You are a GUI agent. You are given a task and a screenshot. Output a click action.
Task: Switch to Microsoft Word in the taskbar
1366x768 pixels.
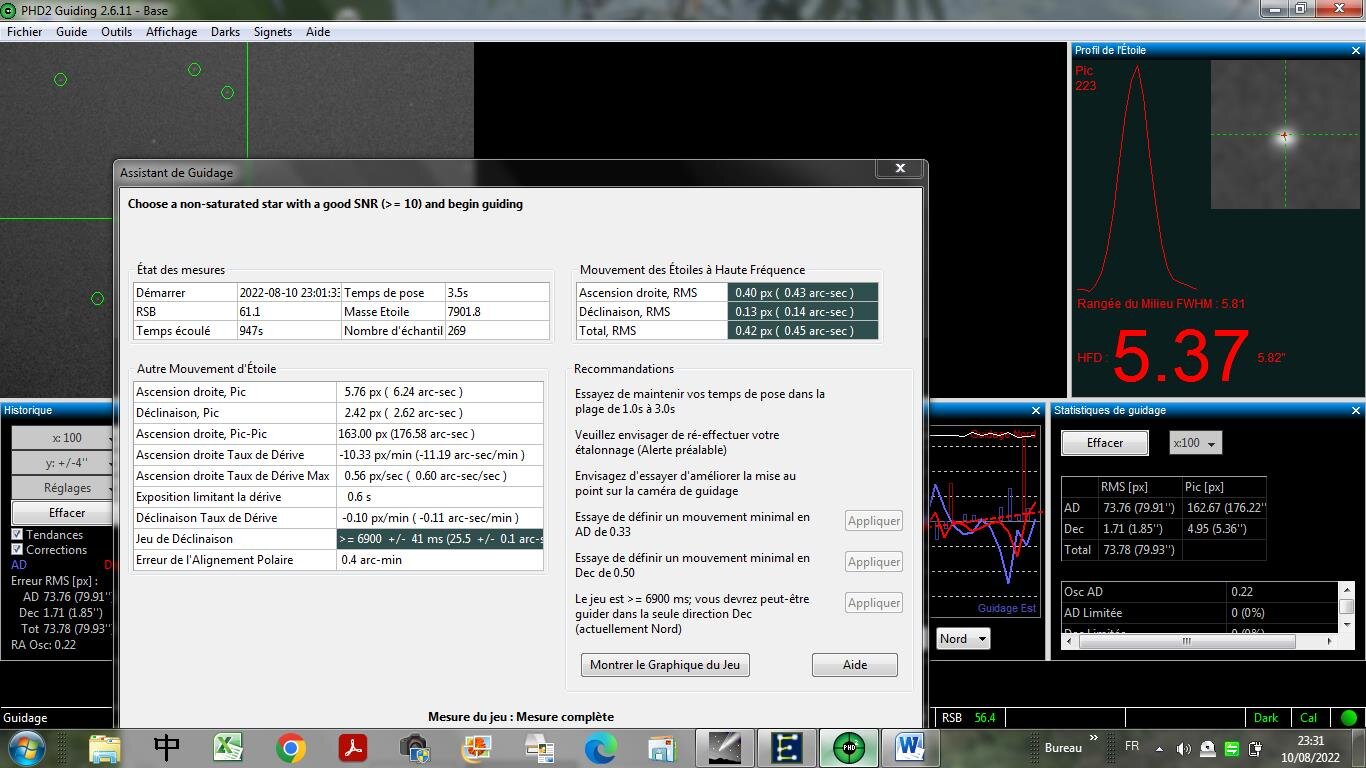911,748
